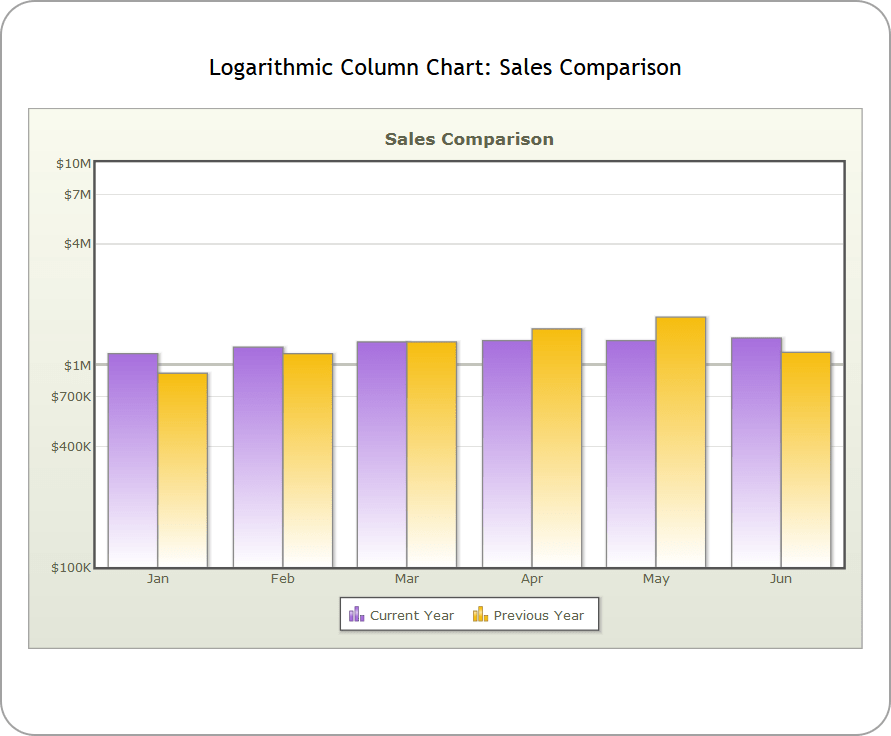Click the Apr yellow column

click(x=557, y=445)
